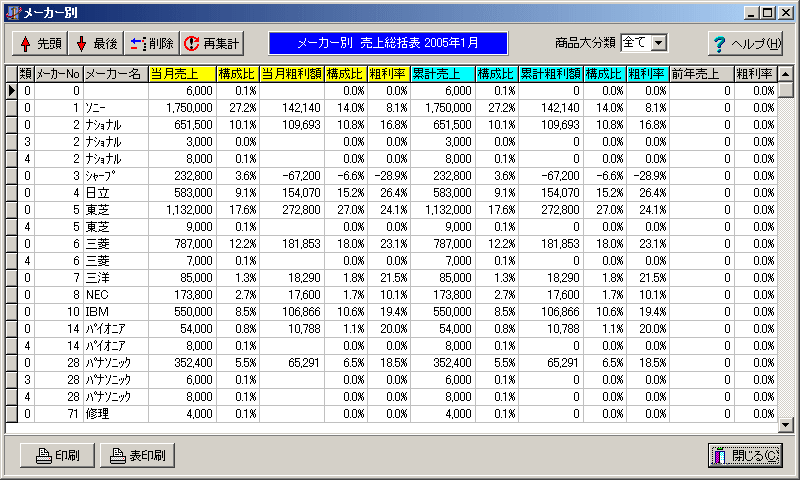Select the row selector with the current-record arrow
Viewport: 800px width, 480px height.
[x=11, y=91]
